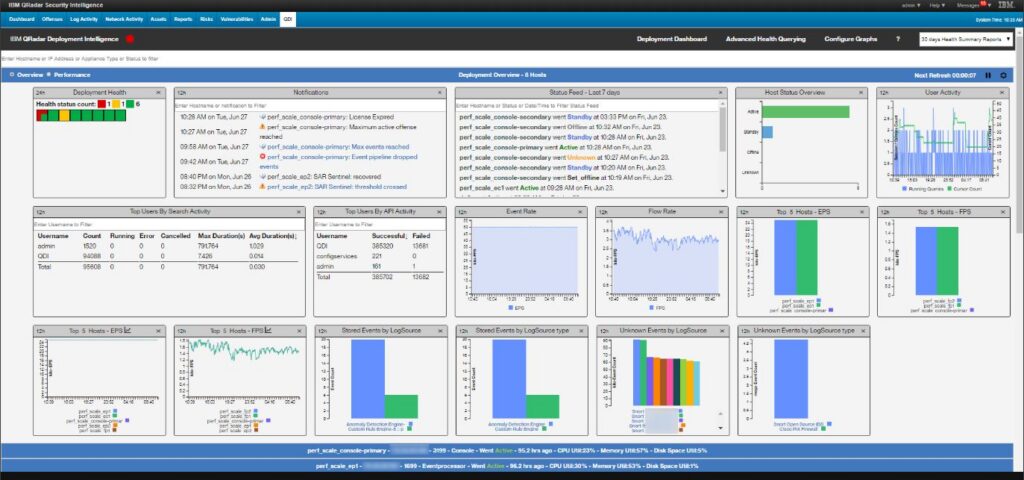Click the line chart icon on Top 5 Hosts - FPS
This screenshot has width=1024, height=480.
pyautogui.click(x=269, y=330)
